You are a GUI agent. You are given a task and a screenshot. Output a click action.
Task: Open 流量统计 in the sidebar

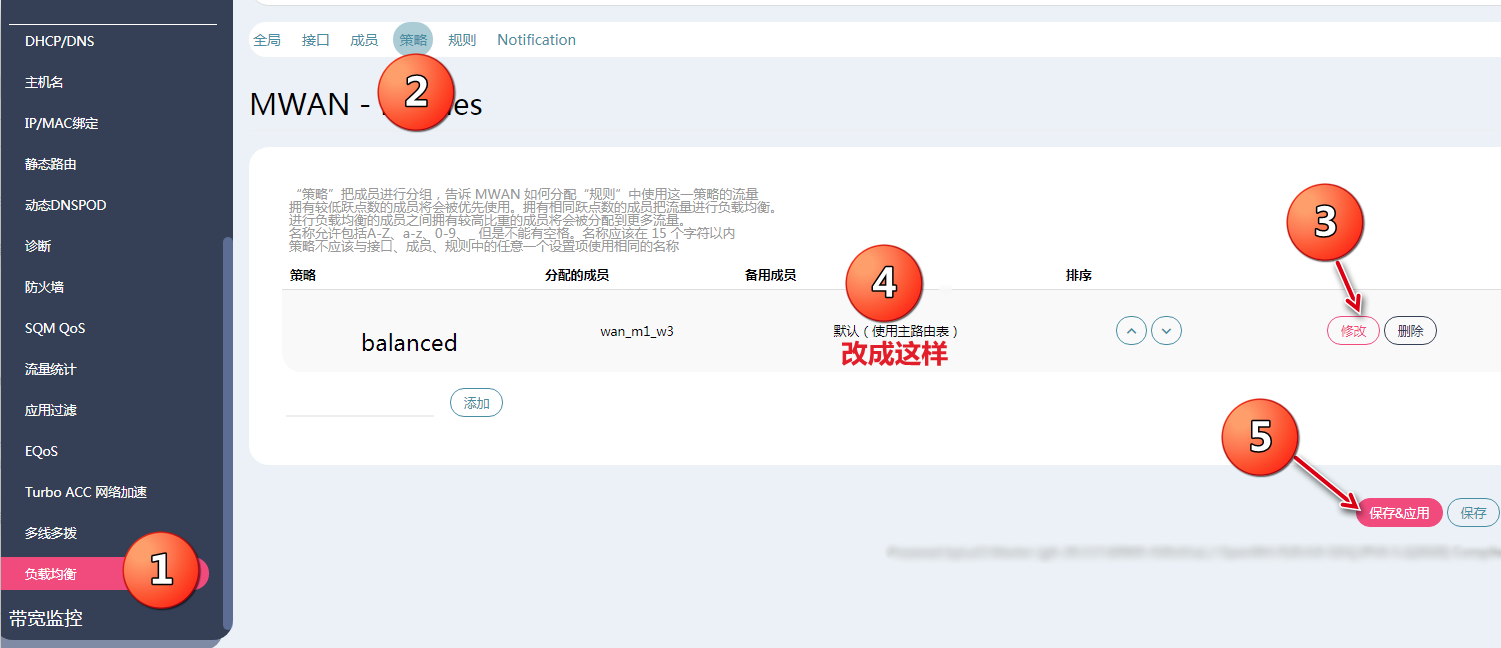51,369
